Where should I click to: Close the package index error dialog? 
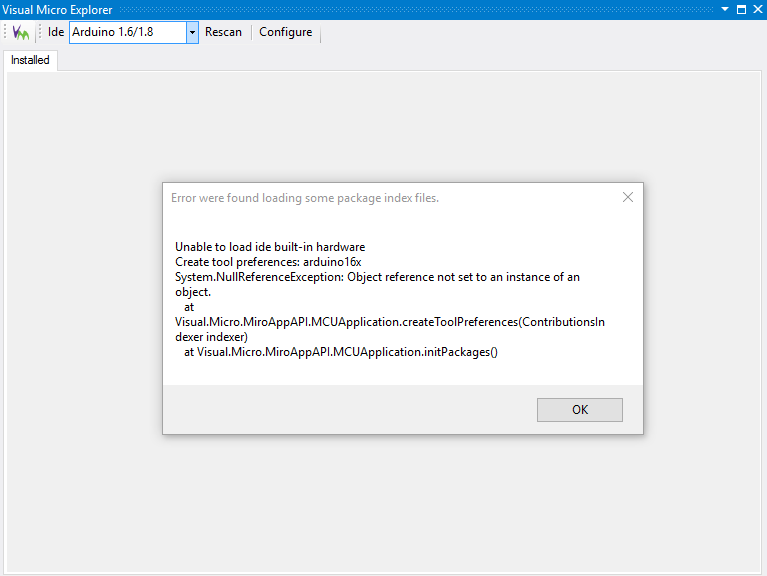(x=628, y=197)
